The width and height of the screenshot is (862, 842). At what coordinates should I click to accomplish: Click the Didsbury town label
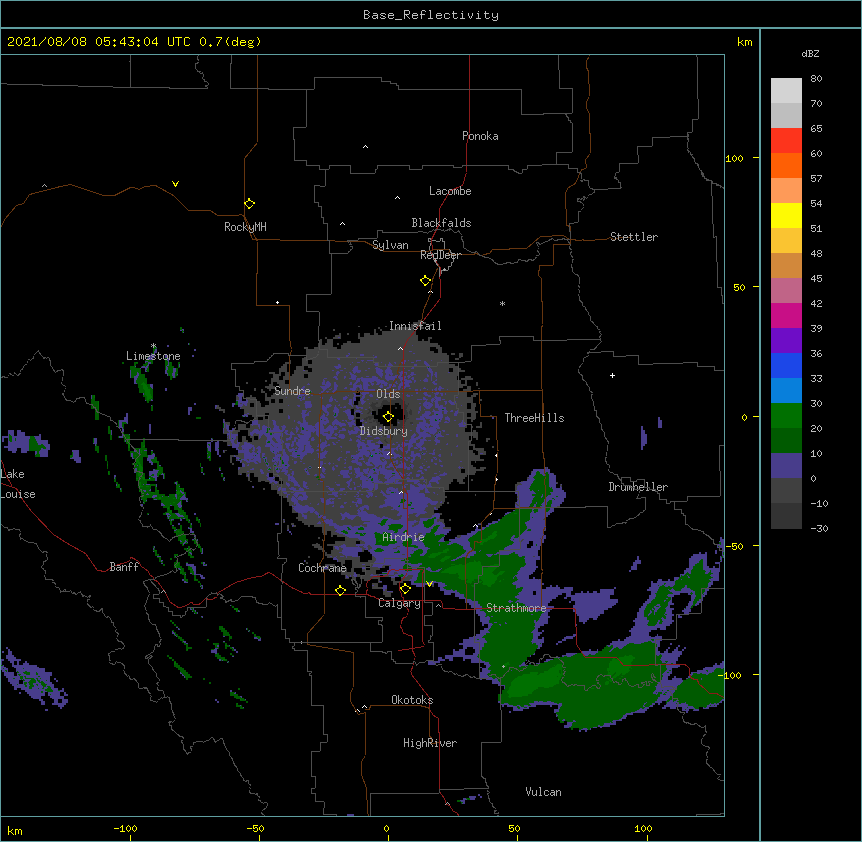[x=383, y=431]
